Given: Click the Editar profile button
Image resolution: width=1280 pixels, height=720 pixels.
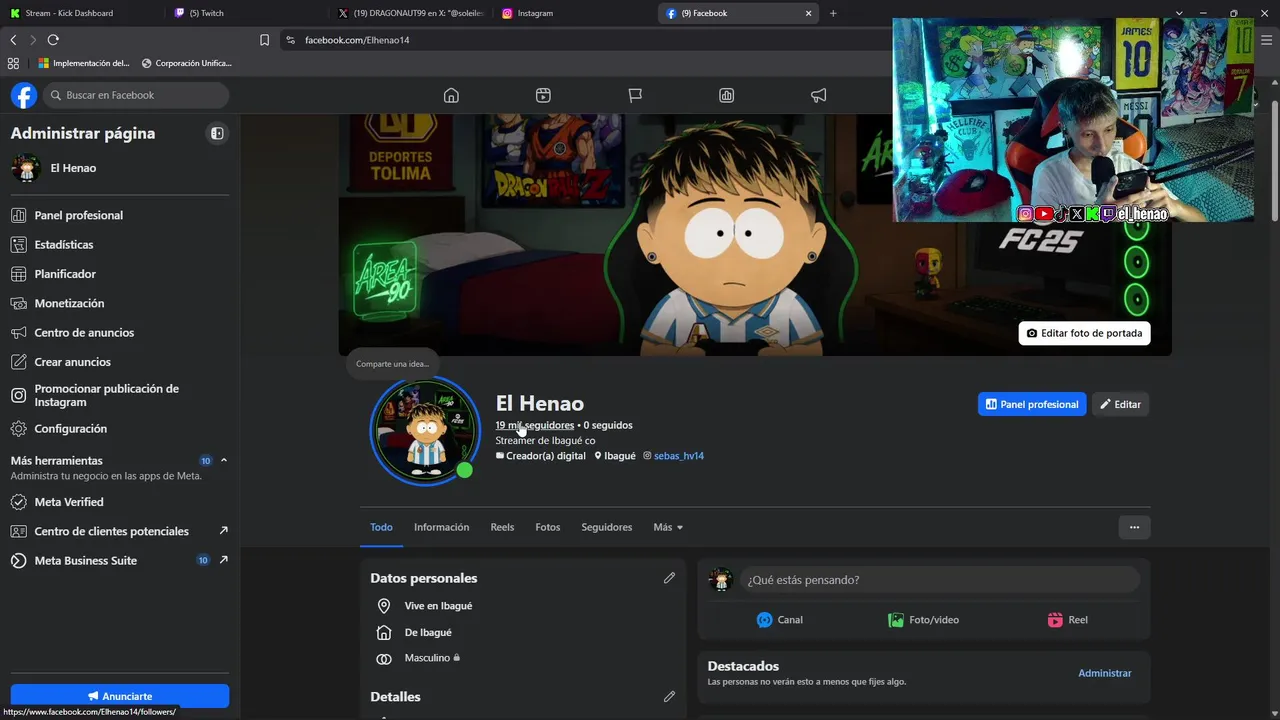Looking at the screenshot, I should point(1120,404).
